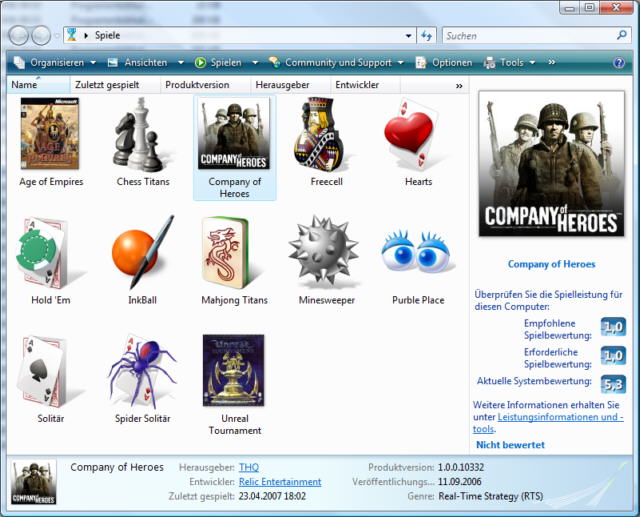Click the release date 11.09.2006
Screen dimensions: 640x517
click(x=460, y=482)
